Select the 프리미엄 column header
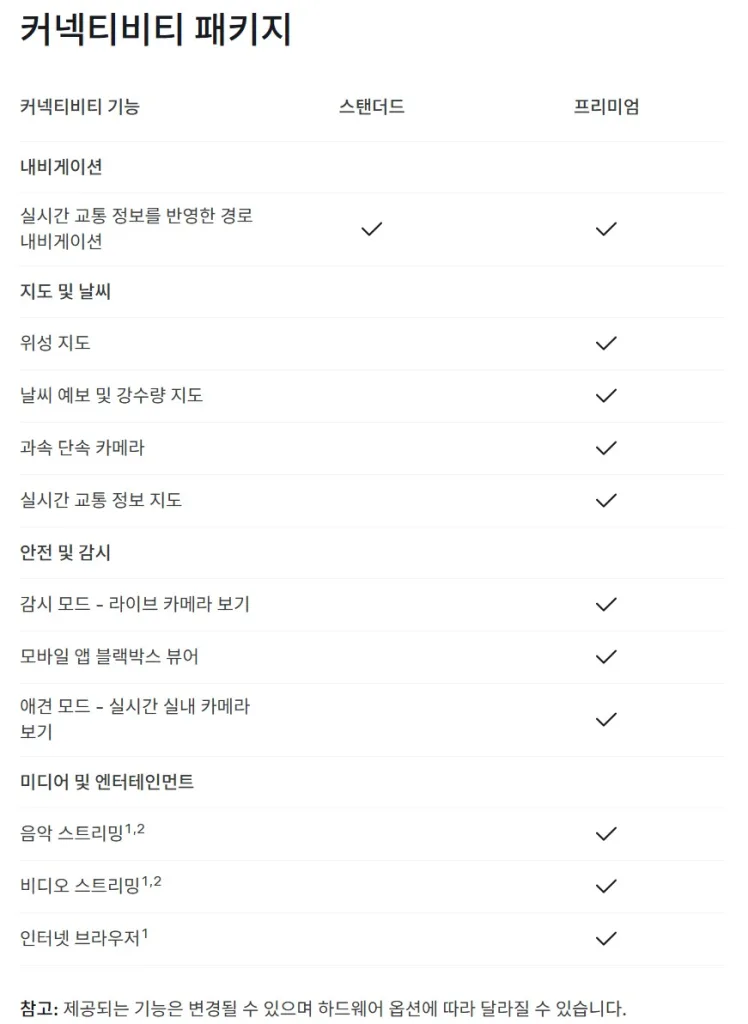 [x=606, y=107]
